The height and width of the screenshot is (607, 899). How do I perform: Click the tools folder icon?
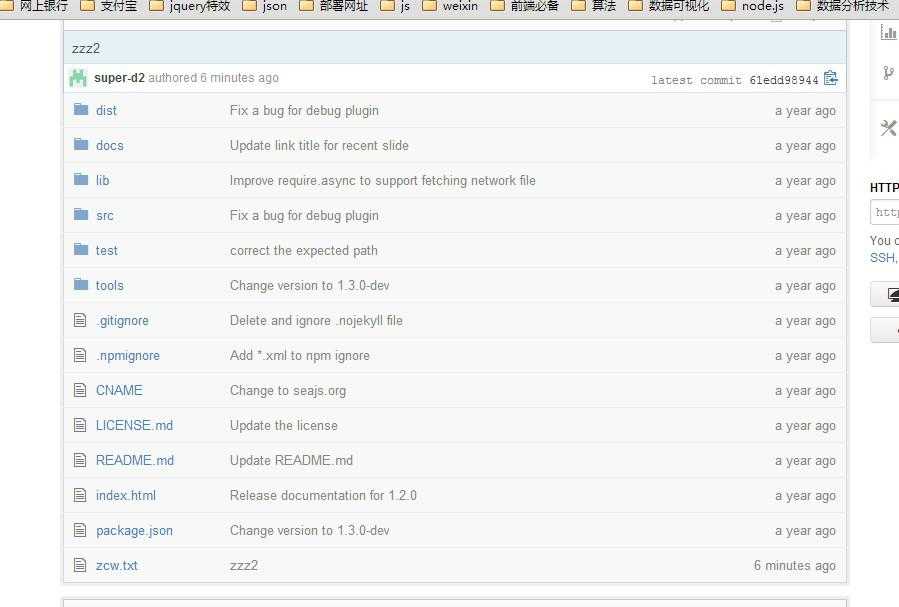pyautogui.click(x=81, y=284)
